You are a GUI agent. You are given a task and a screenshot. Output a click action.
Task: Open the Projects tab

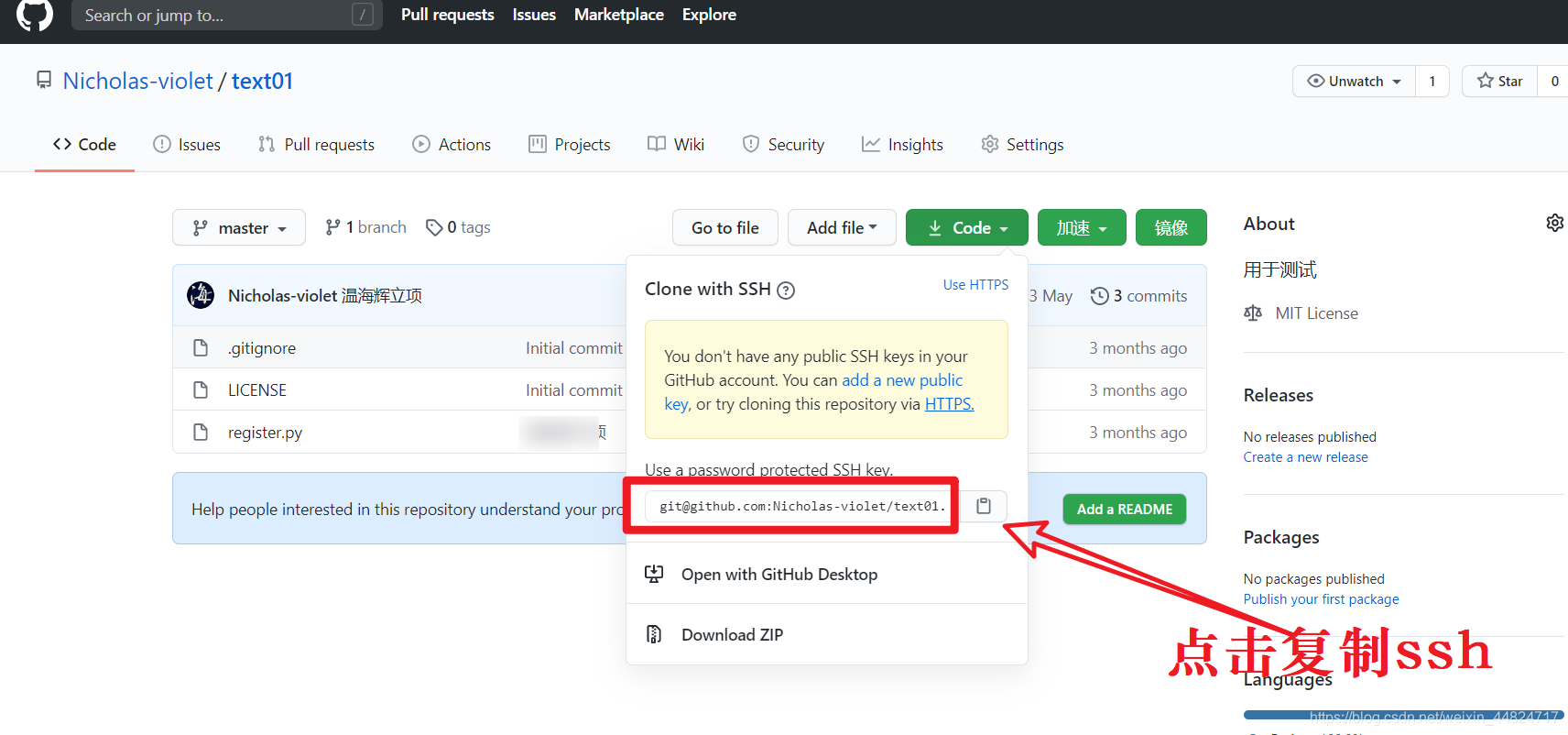pyautogui.click(x=570, y=145)
